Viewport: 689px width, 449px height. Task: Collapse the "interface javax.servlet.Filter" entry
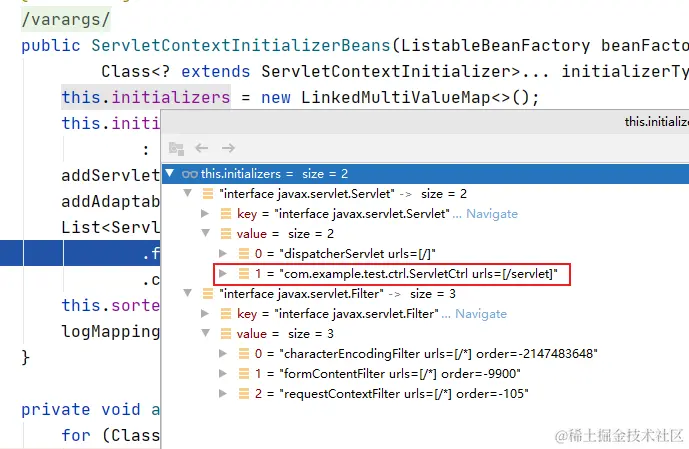[x=188, y=293]
